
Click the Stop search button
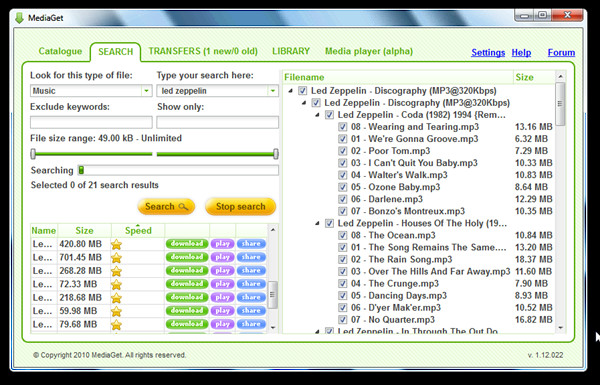click(x=240, y=207)
